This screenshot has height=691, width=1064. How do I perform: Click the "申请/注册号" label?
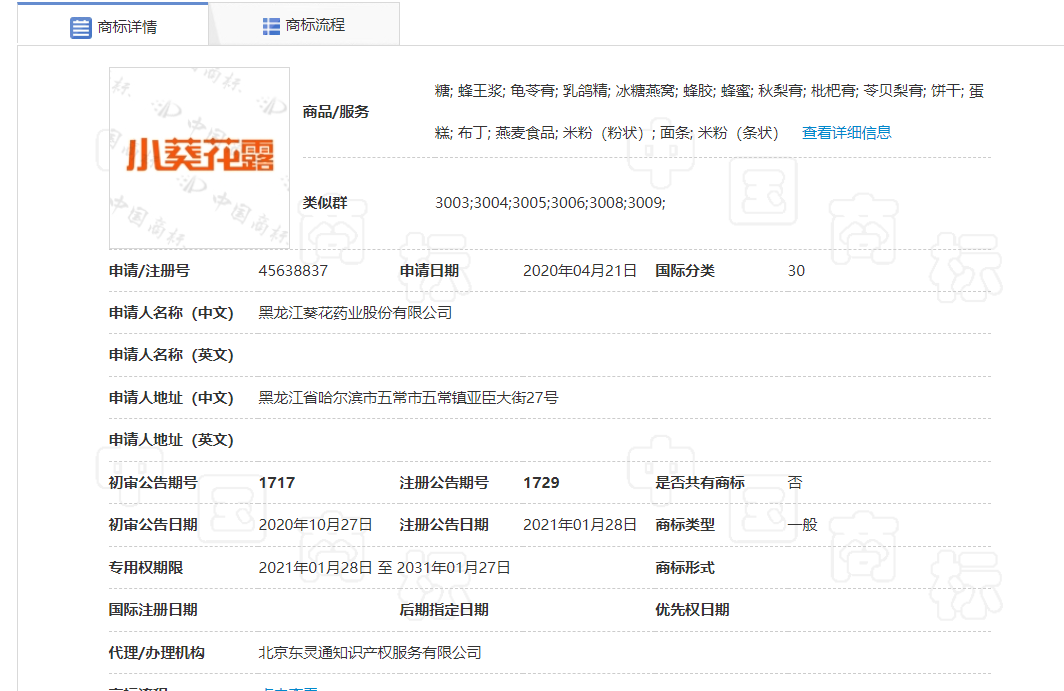click(149, 271)
